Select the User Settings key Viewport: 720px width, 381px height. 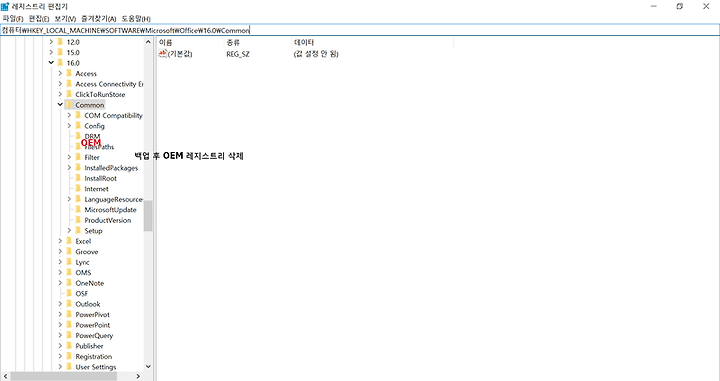click(96, 367)
